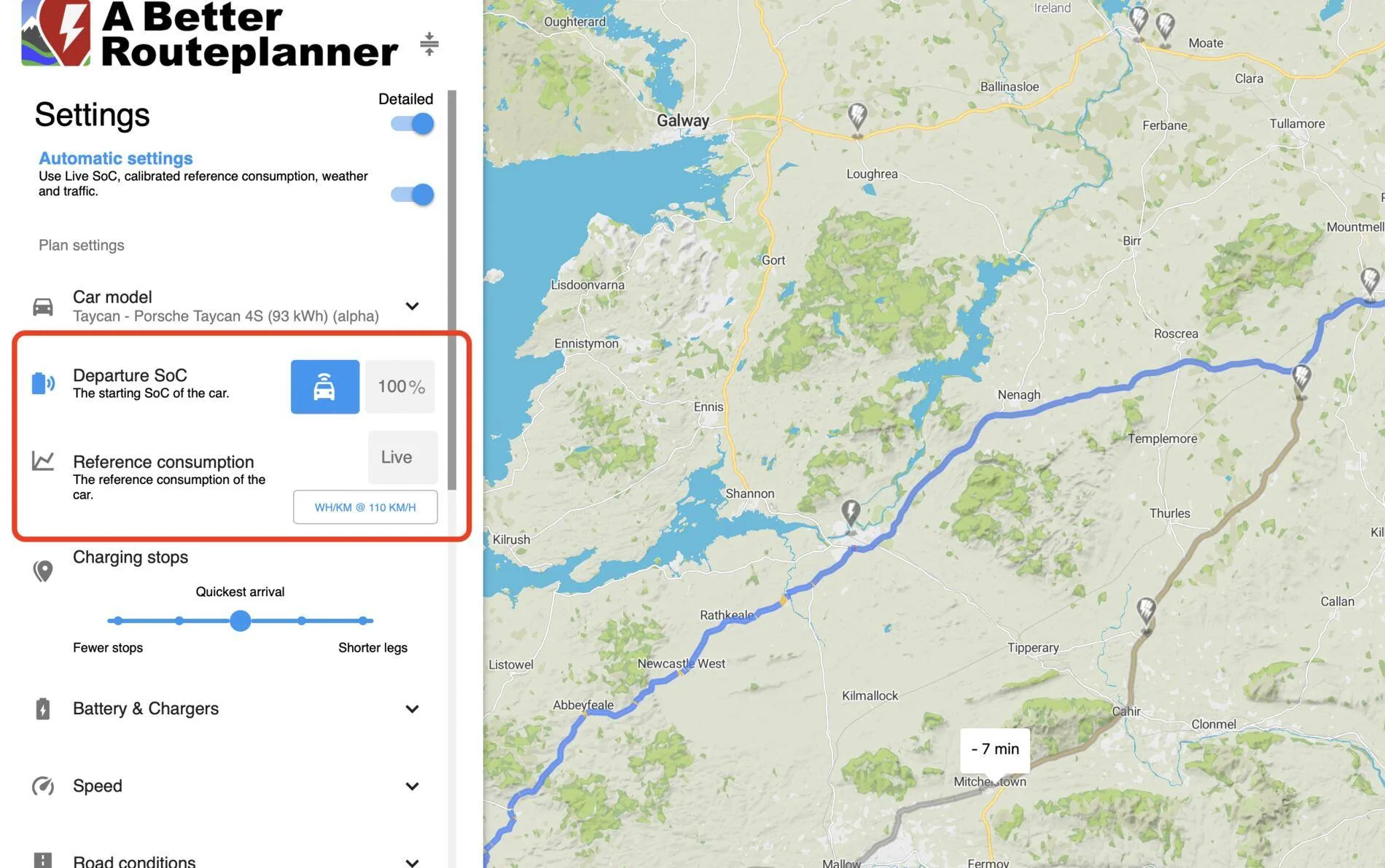The width and height of the screenshot is (1385, 868).
Task: Click the Road conditions warning icon
Action: [43, 860]
